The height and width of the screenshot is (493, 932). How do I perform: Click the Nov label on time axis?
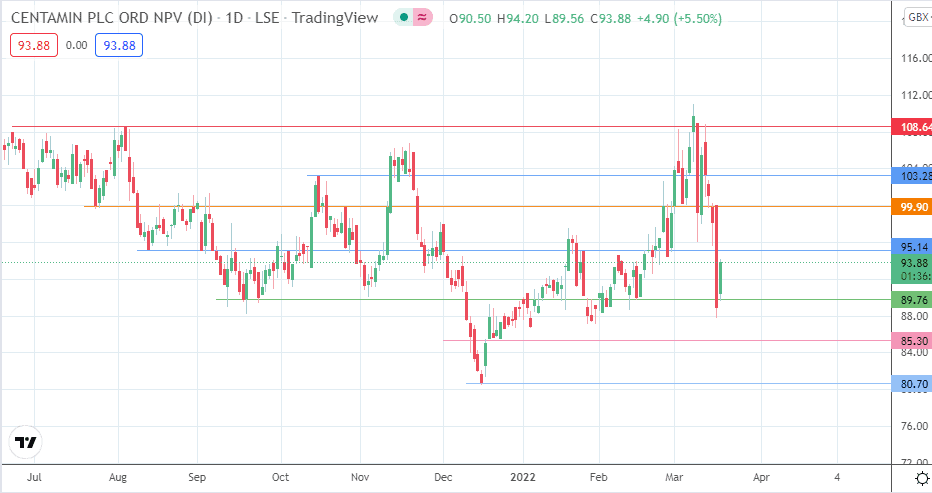(x=360, y=477)
